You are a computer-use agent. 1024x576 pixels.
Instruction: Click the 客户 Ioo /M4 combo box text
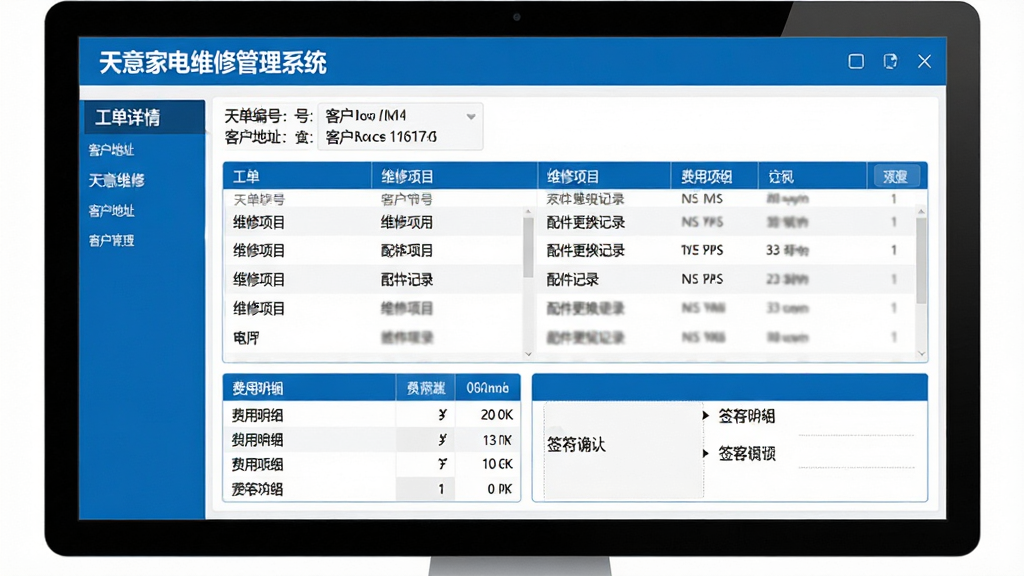point(366,116)
